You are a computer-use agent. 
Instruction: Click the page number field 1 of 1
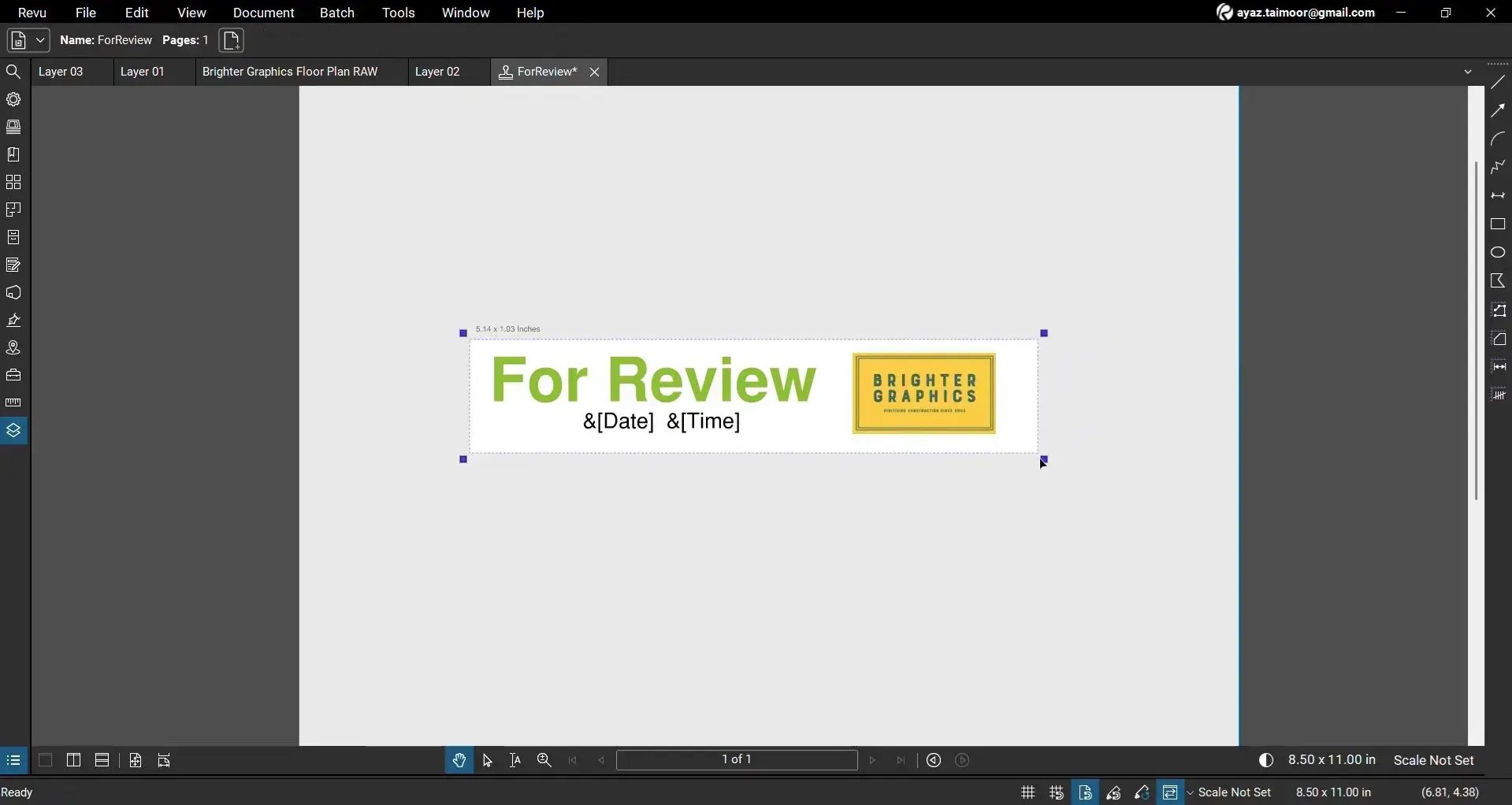(737, 759)
